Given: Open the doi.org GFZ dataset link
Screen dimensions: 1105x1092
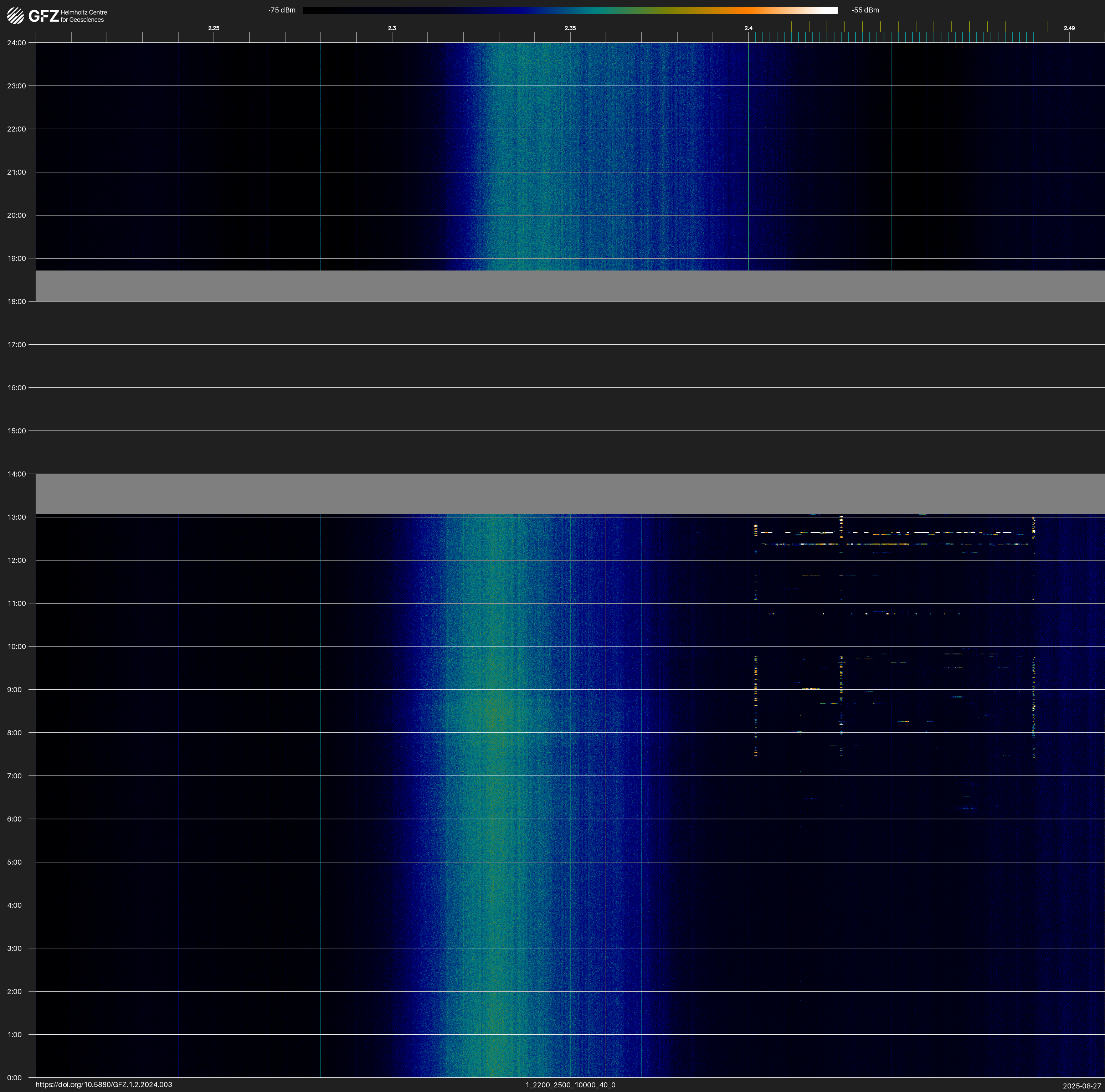Looking at the screenshot, I should point(103,1085).
